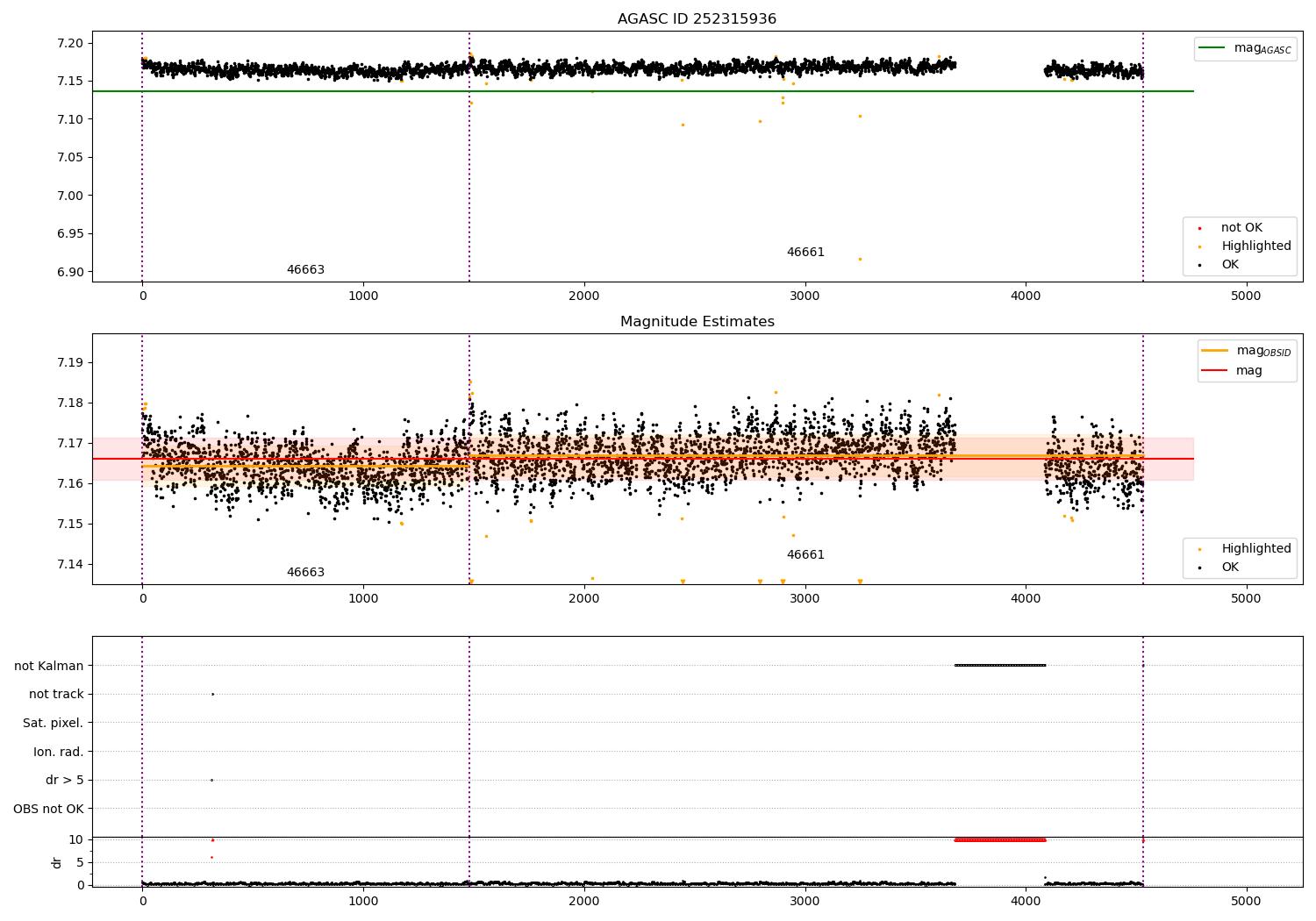The width and height of the screenshot is (1316, 921).
Task: Click the red 'mag' legend line sample
Action: point(1215,371)
